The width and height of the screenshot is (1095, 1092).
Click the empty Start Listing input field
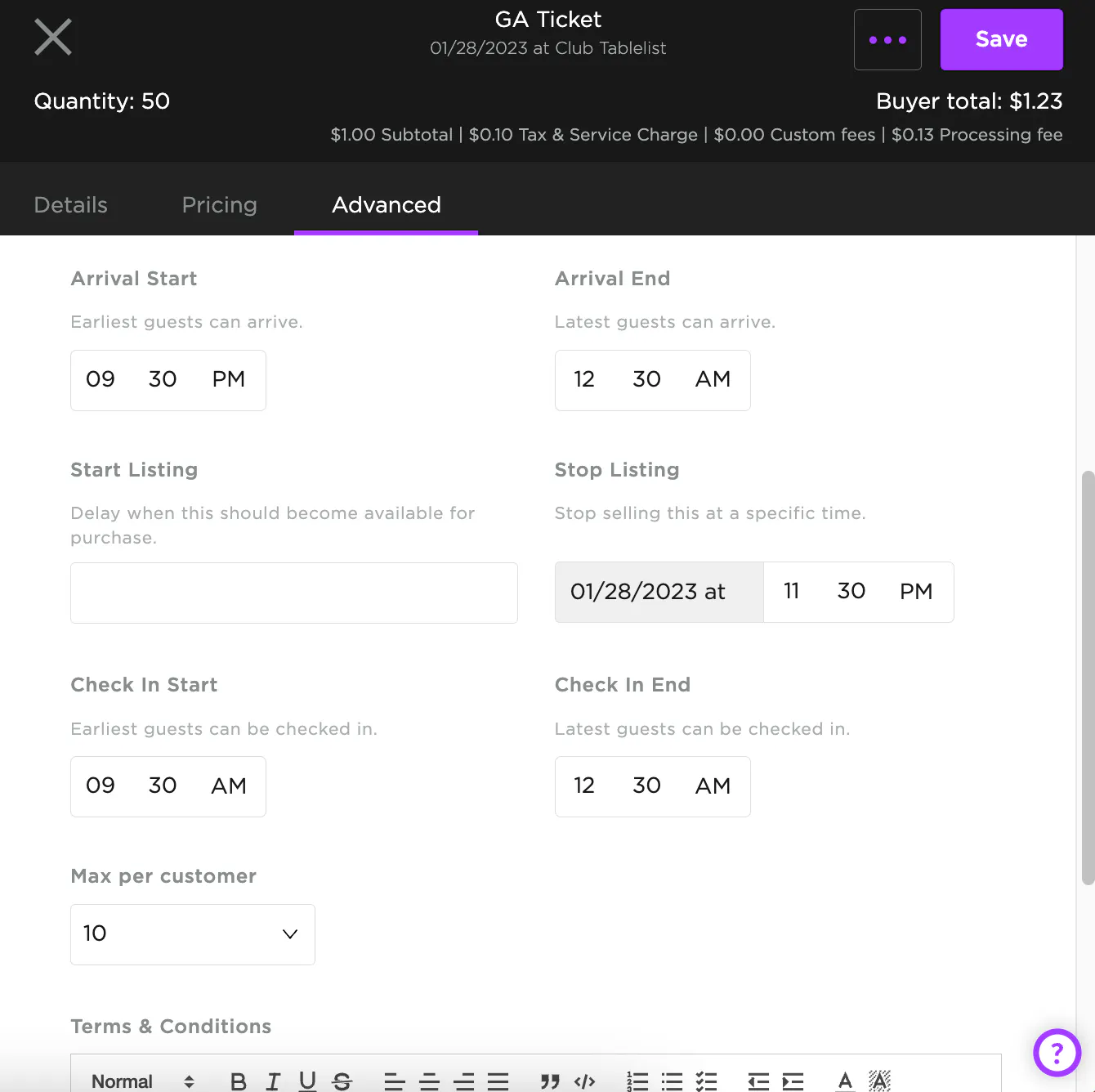pyautogui.click(x=294, y=593)
